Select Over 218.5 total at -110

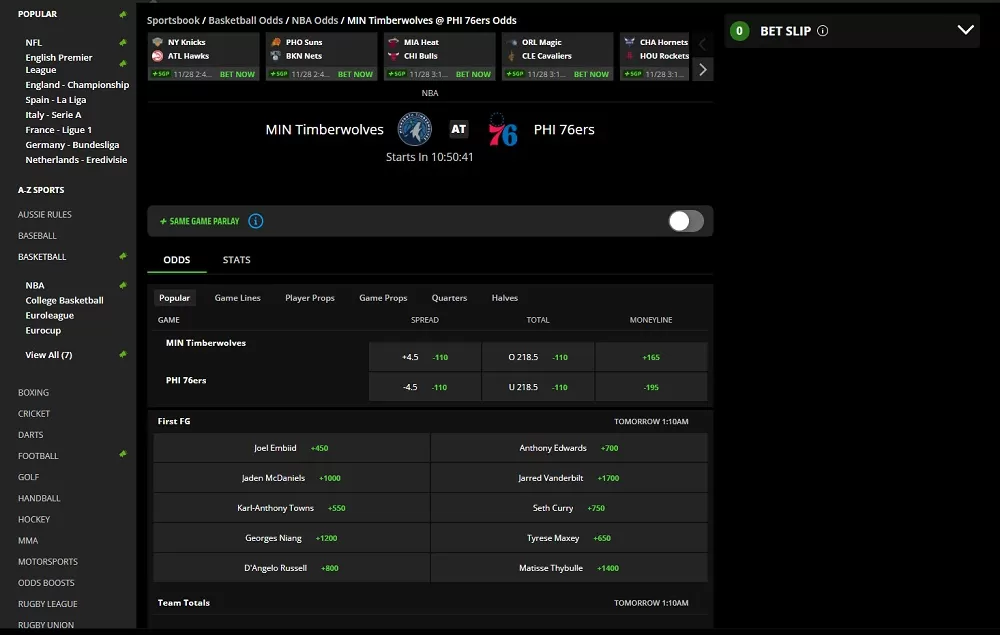(538, 357)
